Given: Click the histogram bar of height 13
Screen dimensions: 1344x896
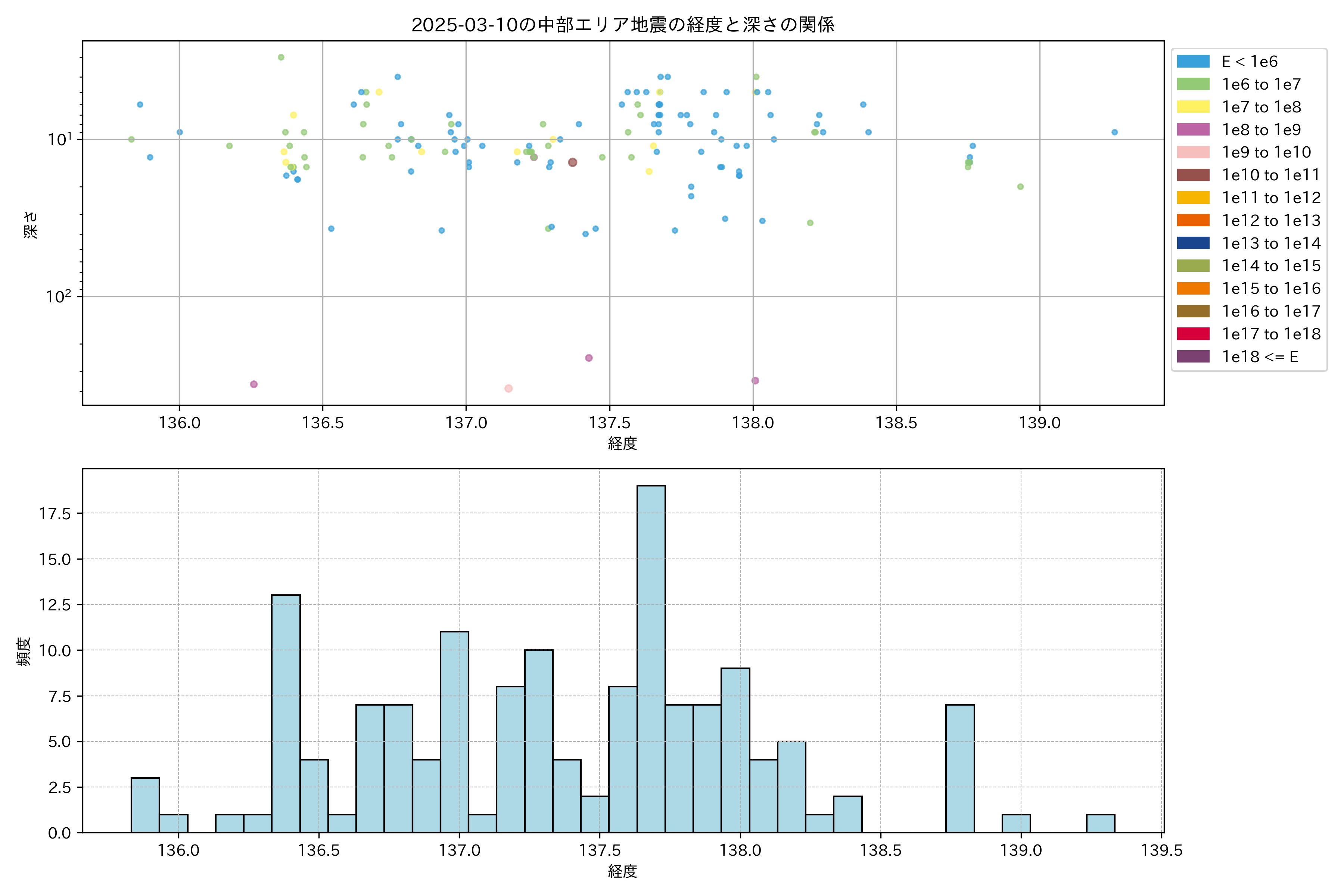Looking at the screenshot, I should click(x=286, y=713).
